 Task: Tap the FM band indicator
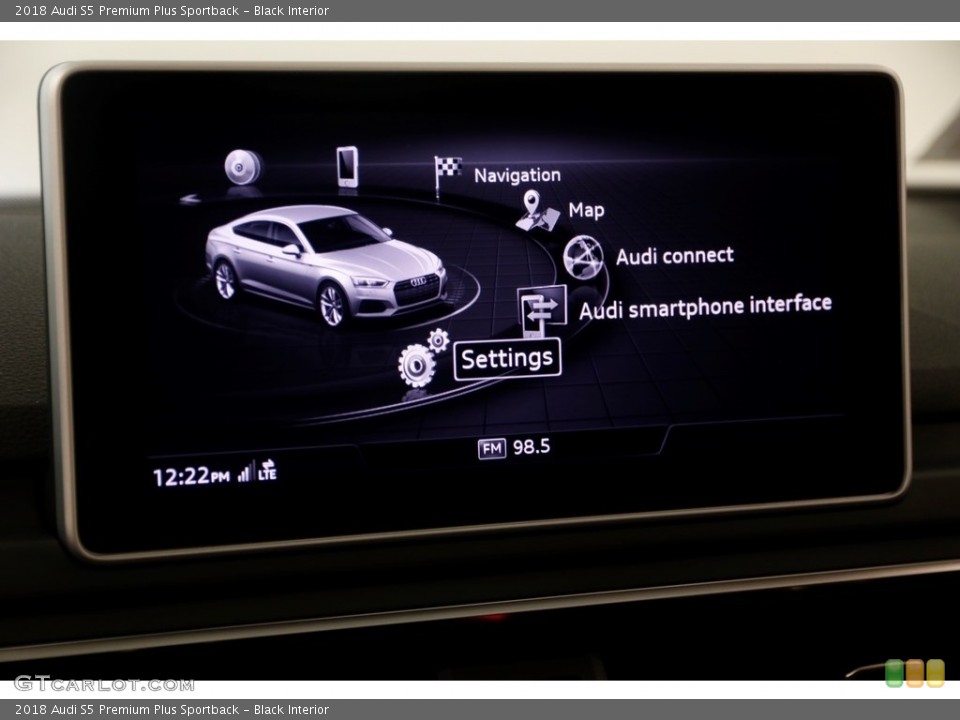tap(492, 449)
